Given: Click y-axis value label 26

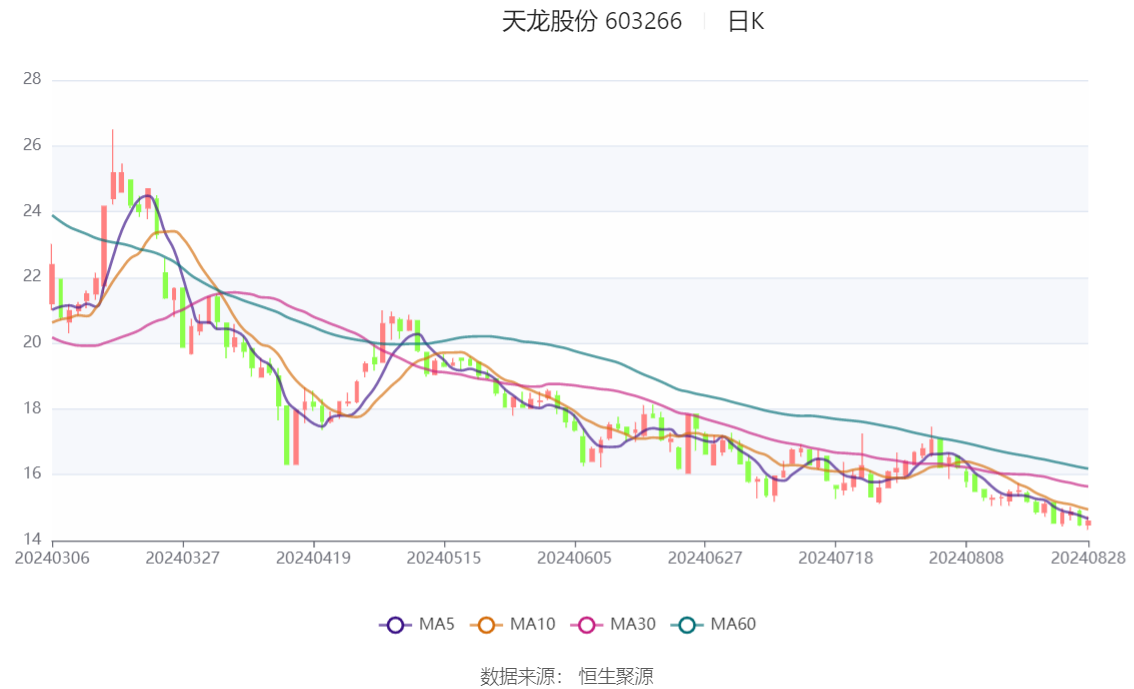Looking at the screenshot, I should (32, 145).
